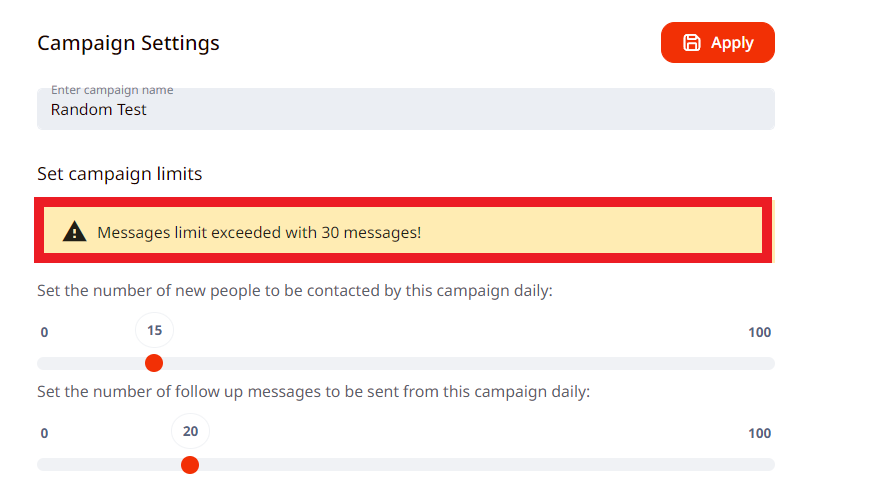Click the "Enter campaign name" floating label
This screenshot has width=881, height=500.
pos(112,90)
